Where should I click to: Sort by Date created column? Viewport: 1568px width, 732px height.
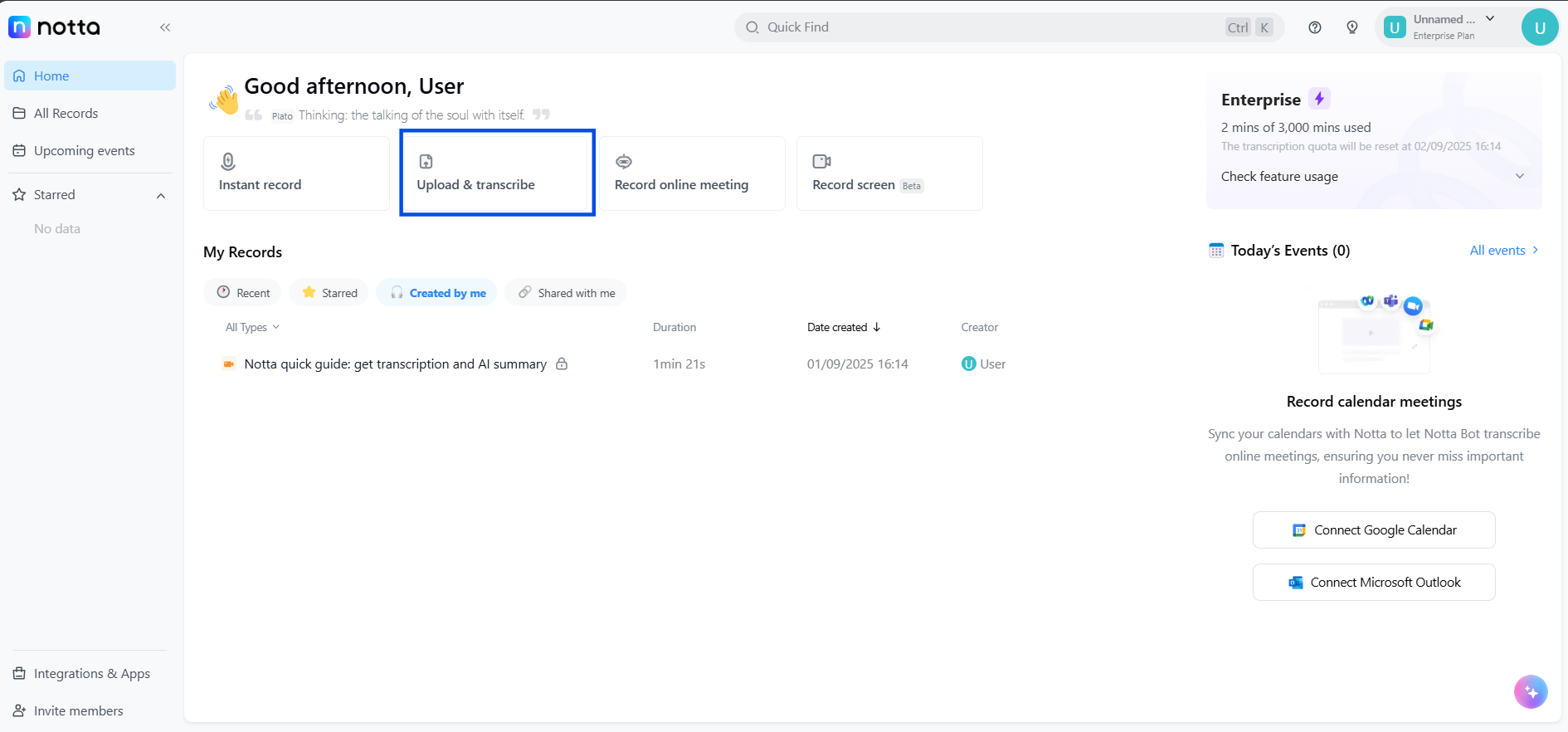click(x=844, y=327)
